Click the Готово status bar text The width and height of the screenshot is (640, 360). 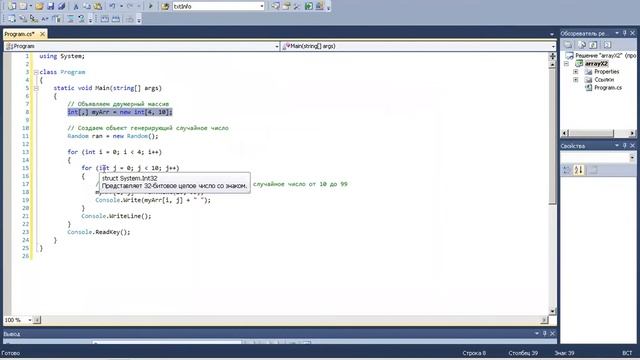click(x=11, y=353)
